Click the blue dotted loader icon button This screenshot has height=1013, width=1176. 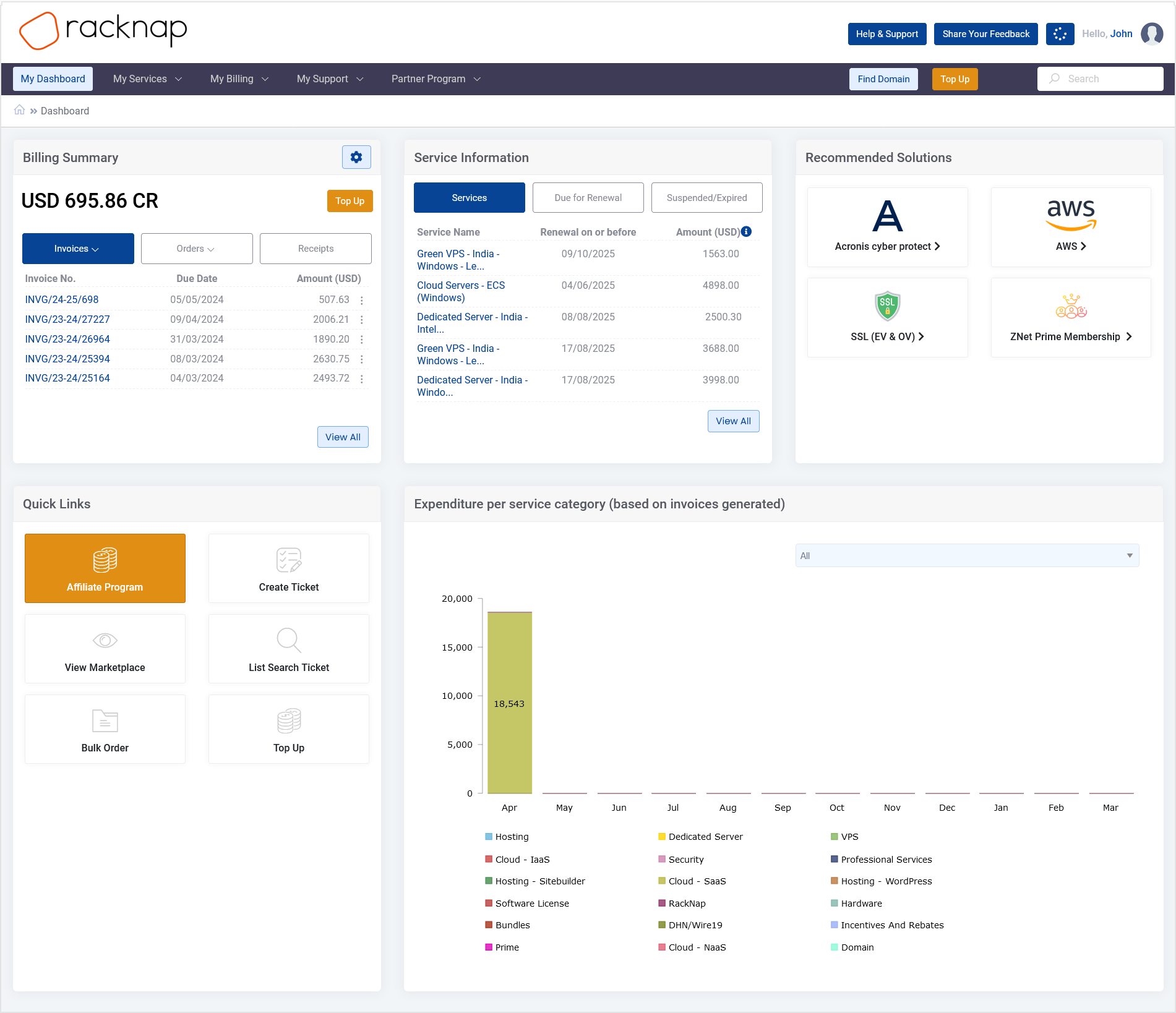point(1060,34)
